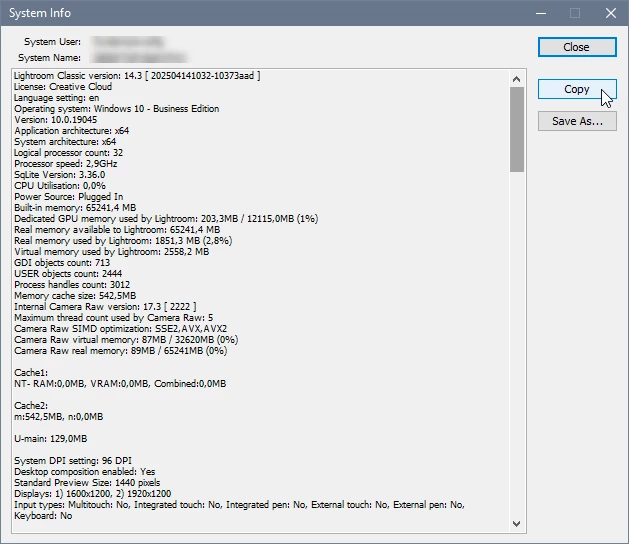Screen dimensions: 629x544
Task: Close the System Info window with X
Action: pos(611,13)
